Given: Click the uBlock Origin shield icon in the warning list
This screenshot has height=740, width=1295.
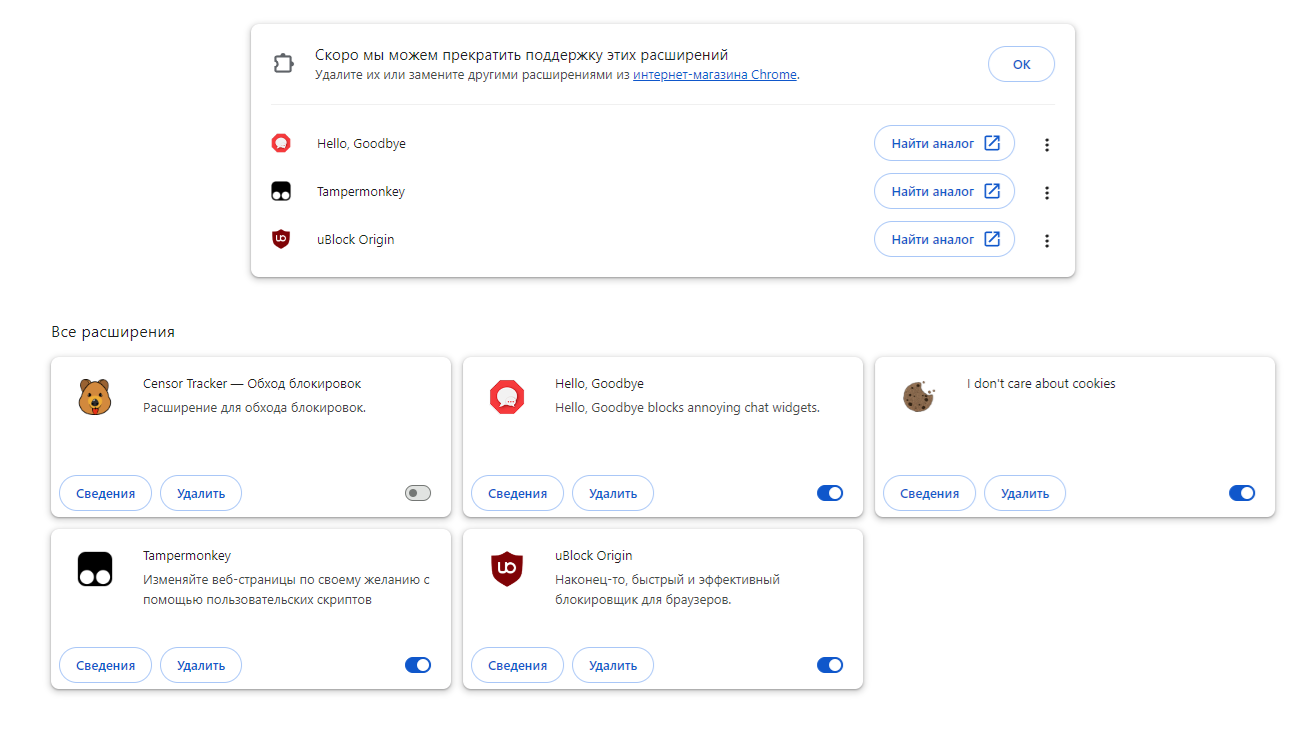Looking at the screenshot, I should tap(281, 239).
